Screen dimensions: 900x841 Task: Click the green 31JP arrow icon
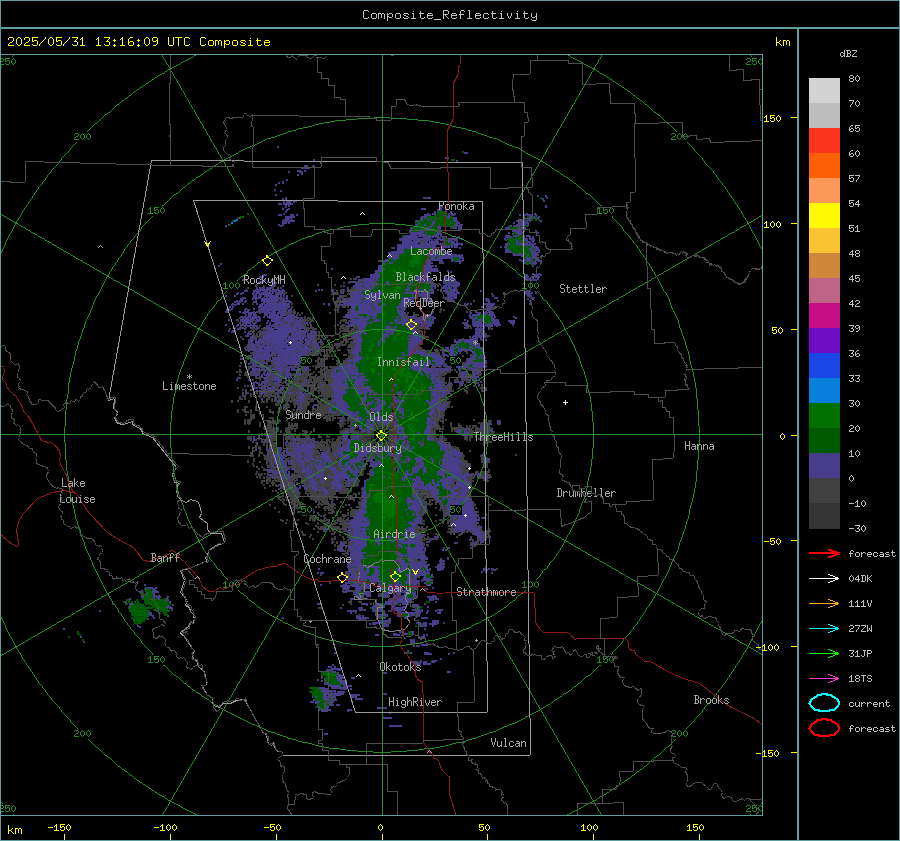pyautogui.click(x=824, y=653)
